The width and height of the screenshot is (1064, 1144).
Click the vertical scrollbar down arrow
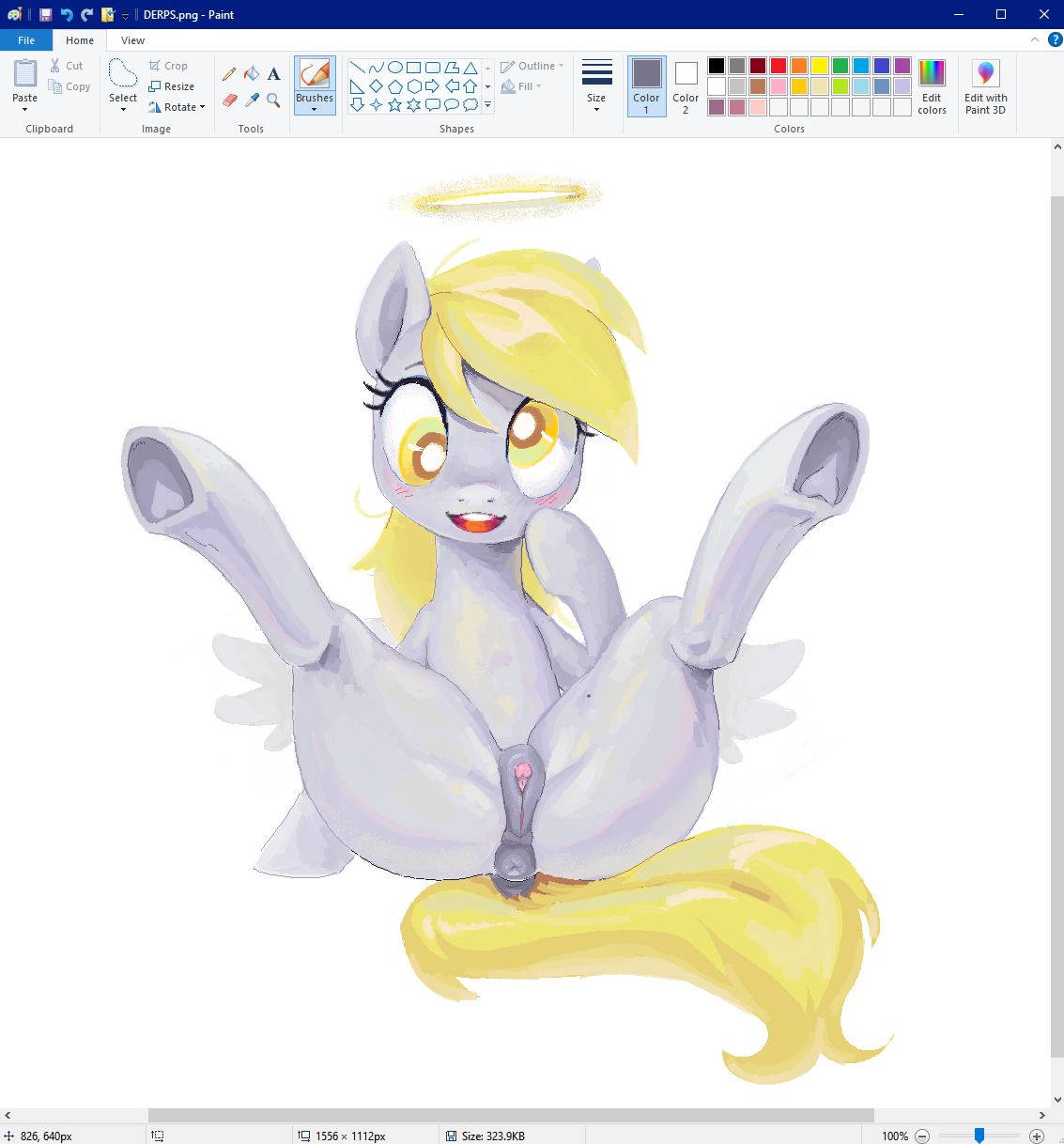[1057, 1099]
